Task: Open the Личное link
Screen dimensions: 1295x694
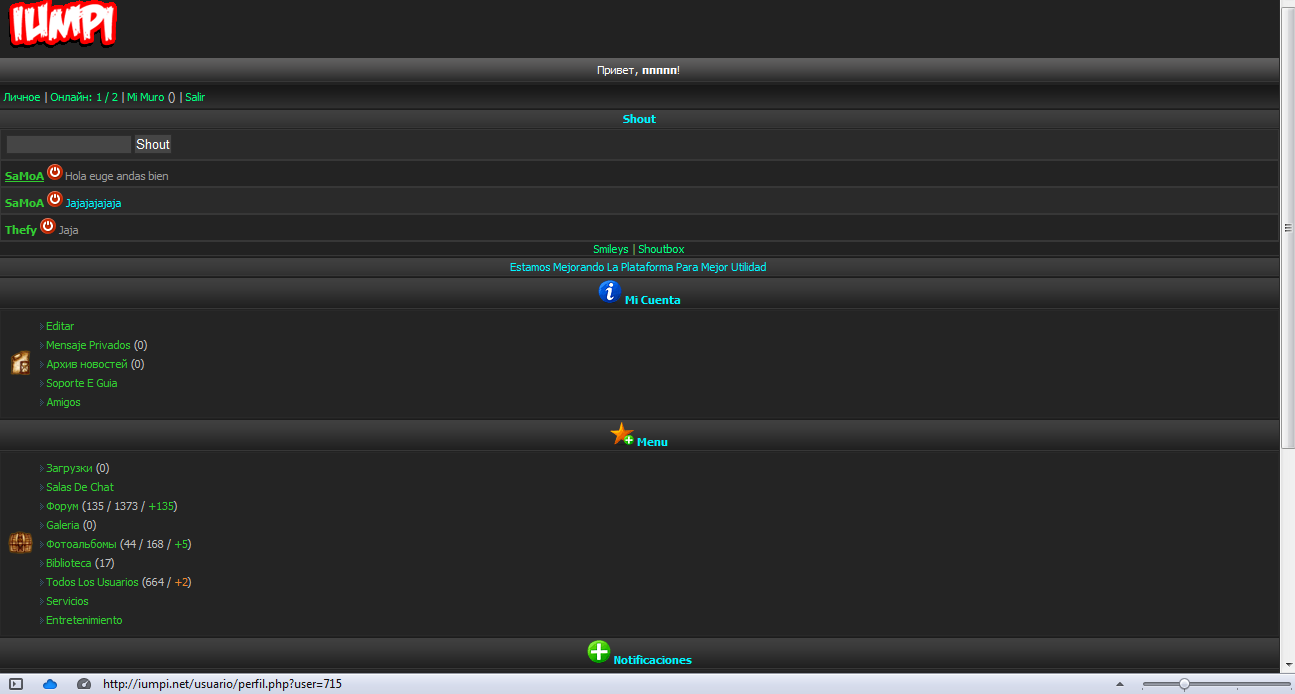Action: point(22,98)
